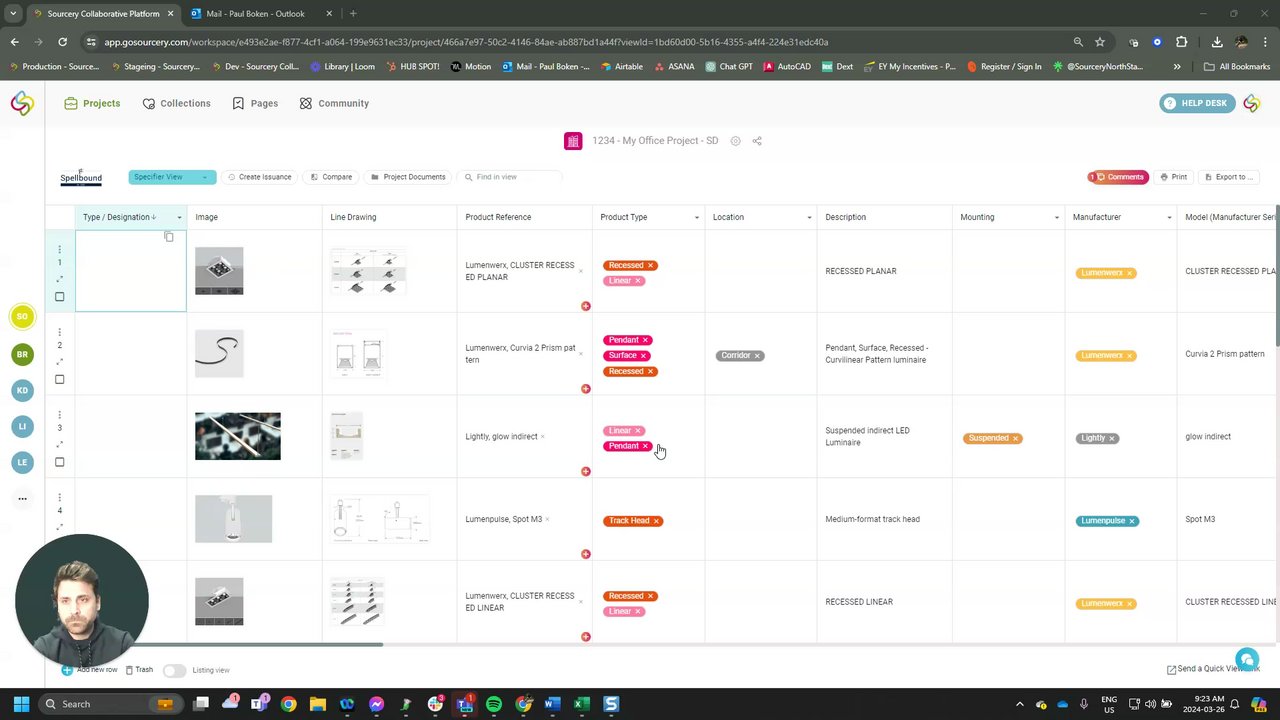Toggle the Listing view switch
This screenshot has width=1280, height=720.
pyautogui.click(x=174, y=670)
